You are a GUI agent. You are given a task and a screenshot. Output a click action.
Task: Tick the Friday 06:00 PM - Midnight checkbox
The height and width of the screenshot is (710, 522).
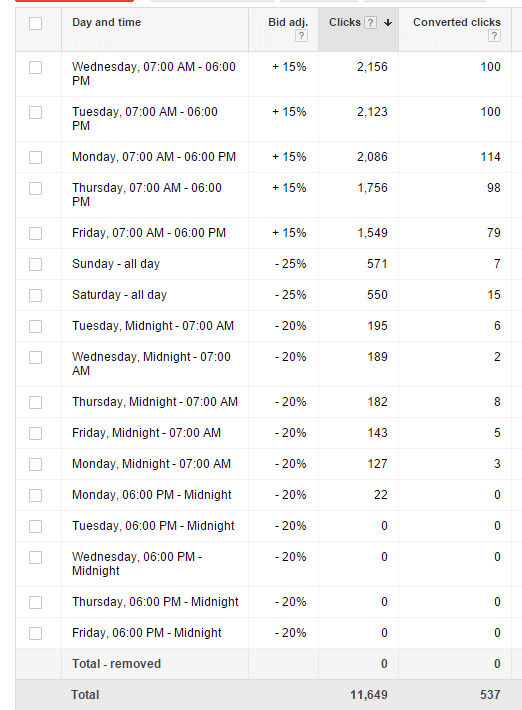35,633
